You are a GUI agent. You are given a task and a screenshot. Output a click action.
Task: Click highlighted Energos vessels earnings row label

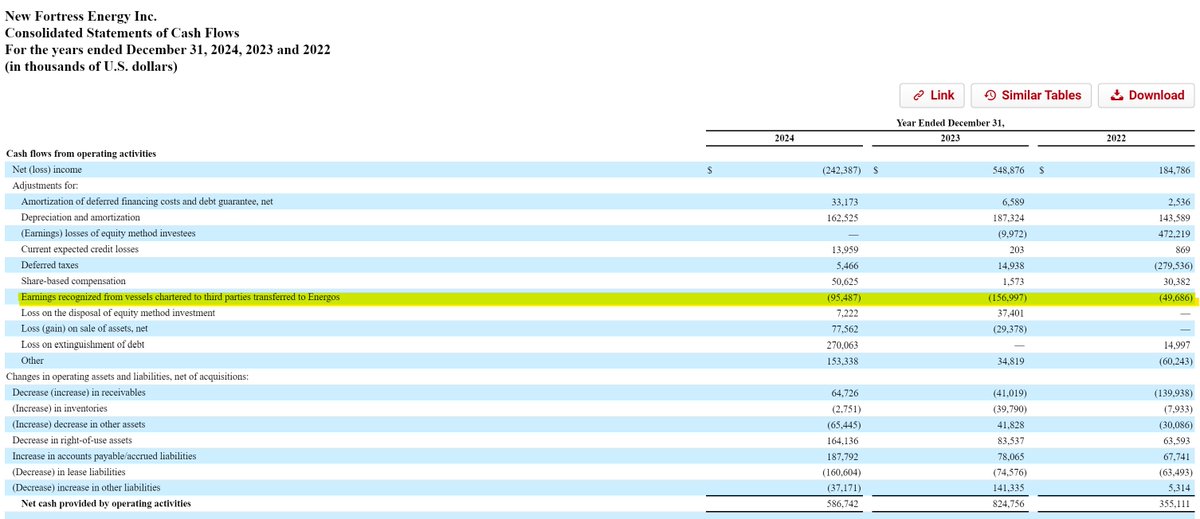180,297
